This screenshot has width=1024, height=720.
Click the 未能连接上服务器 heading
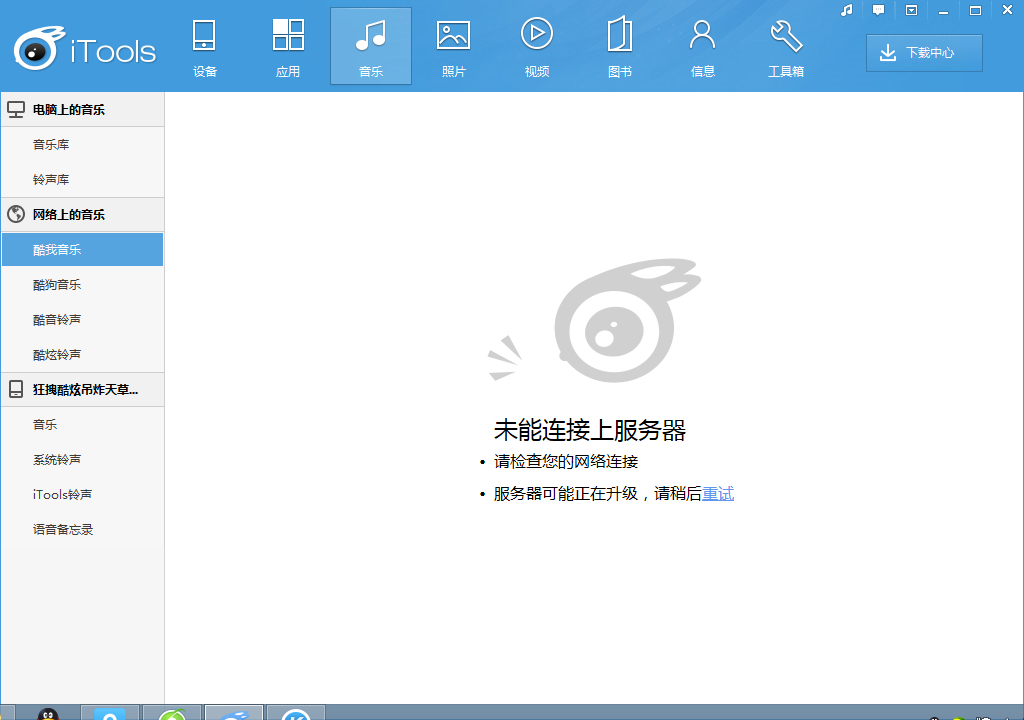point(590,431)
